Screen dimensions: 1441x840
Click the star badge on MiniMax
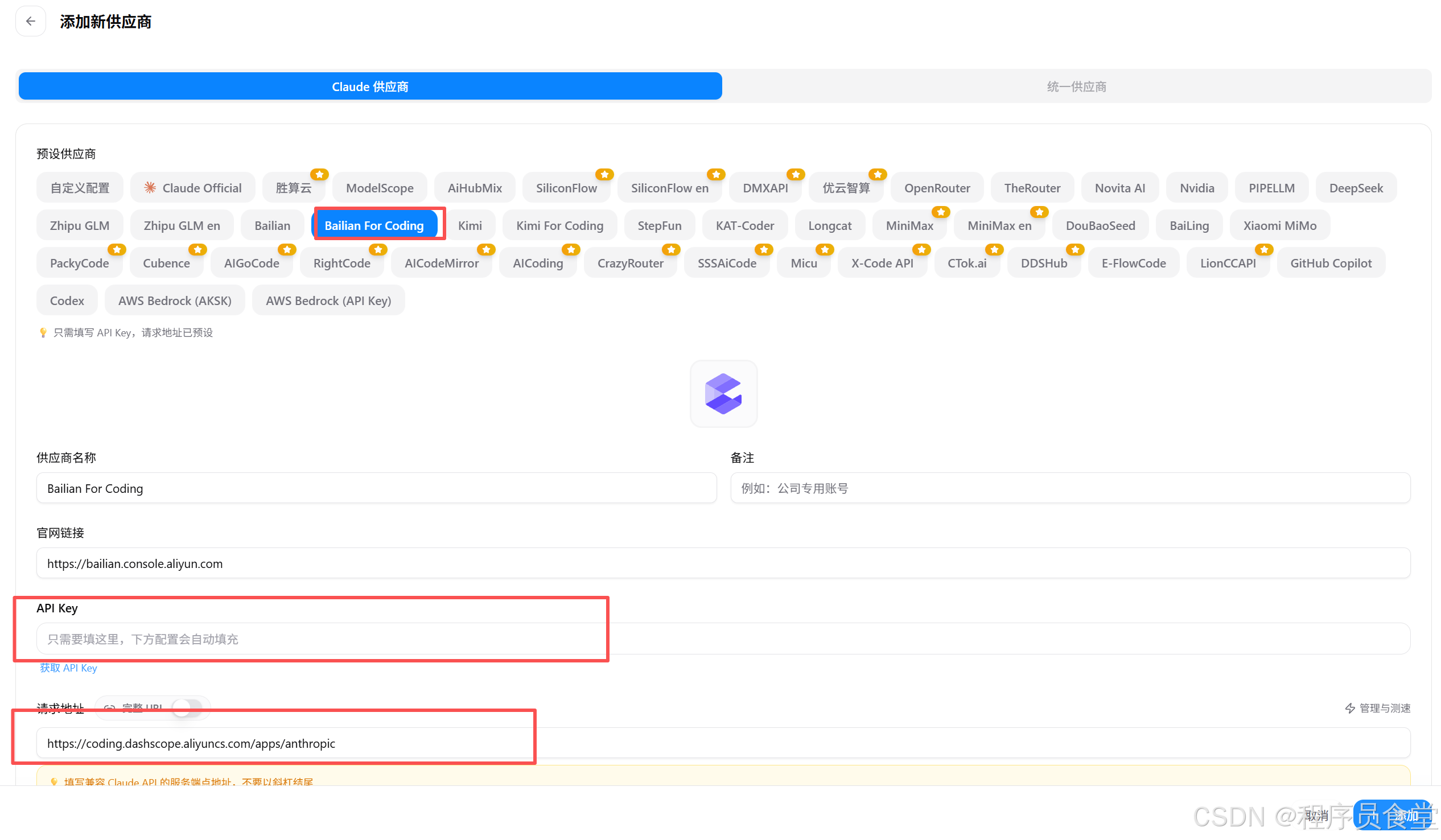click(x=941, y=212)
